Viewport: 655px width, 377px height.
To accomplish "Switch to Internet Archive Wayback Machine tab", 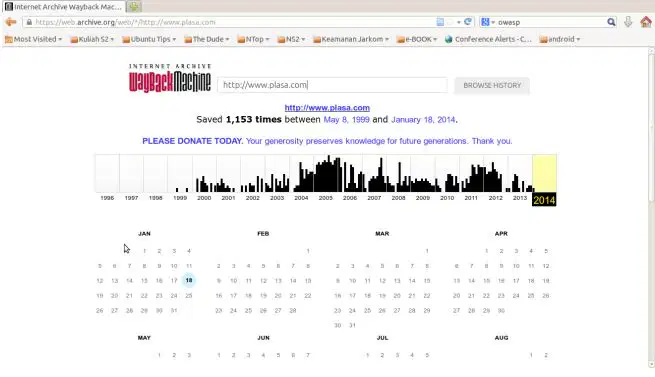I will coord(64,7).
